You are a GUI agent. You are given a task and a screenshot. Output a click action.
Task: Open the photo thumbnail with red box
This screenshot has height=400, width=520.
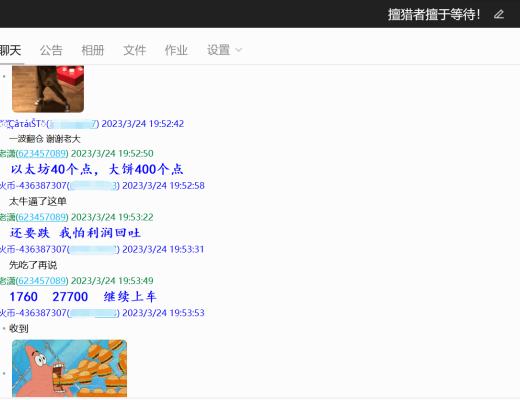tap(48, 89)
